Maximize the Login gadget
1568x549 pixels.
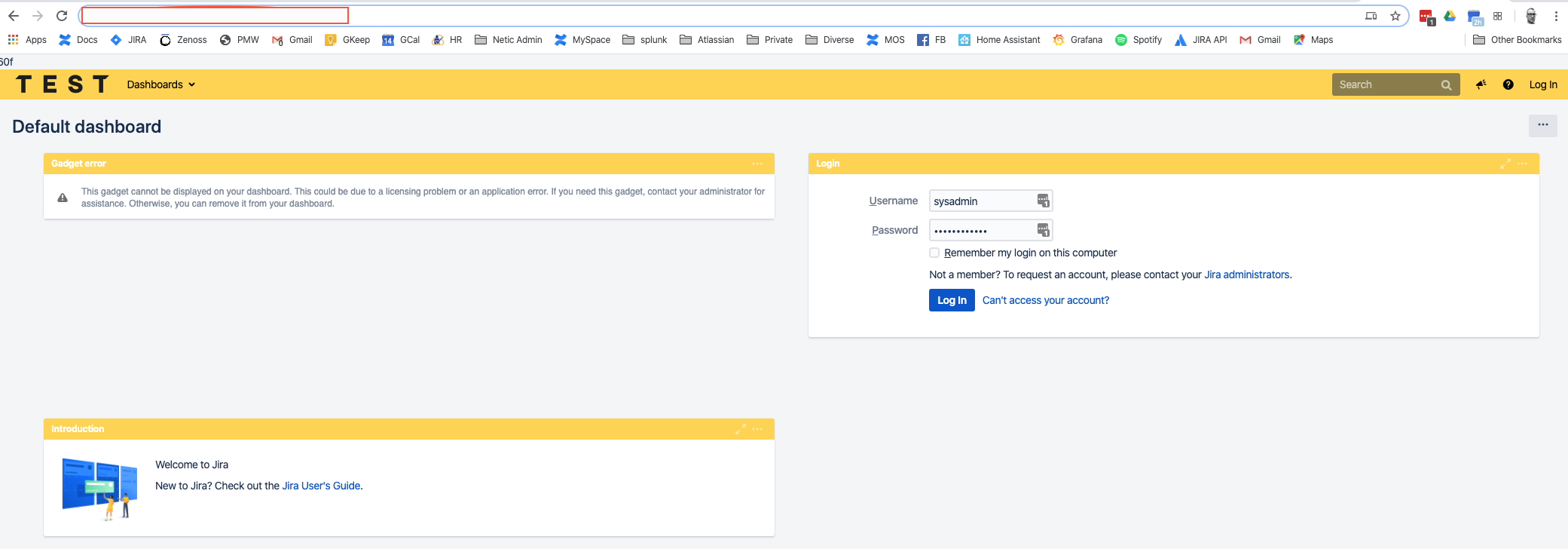pos(1505,164)
